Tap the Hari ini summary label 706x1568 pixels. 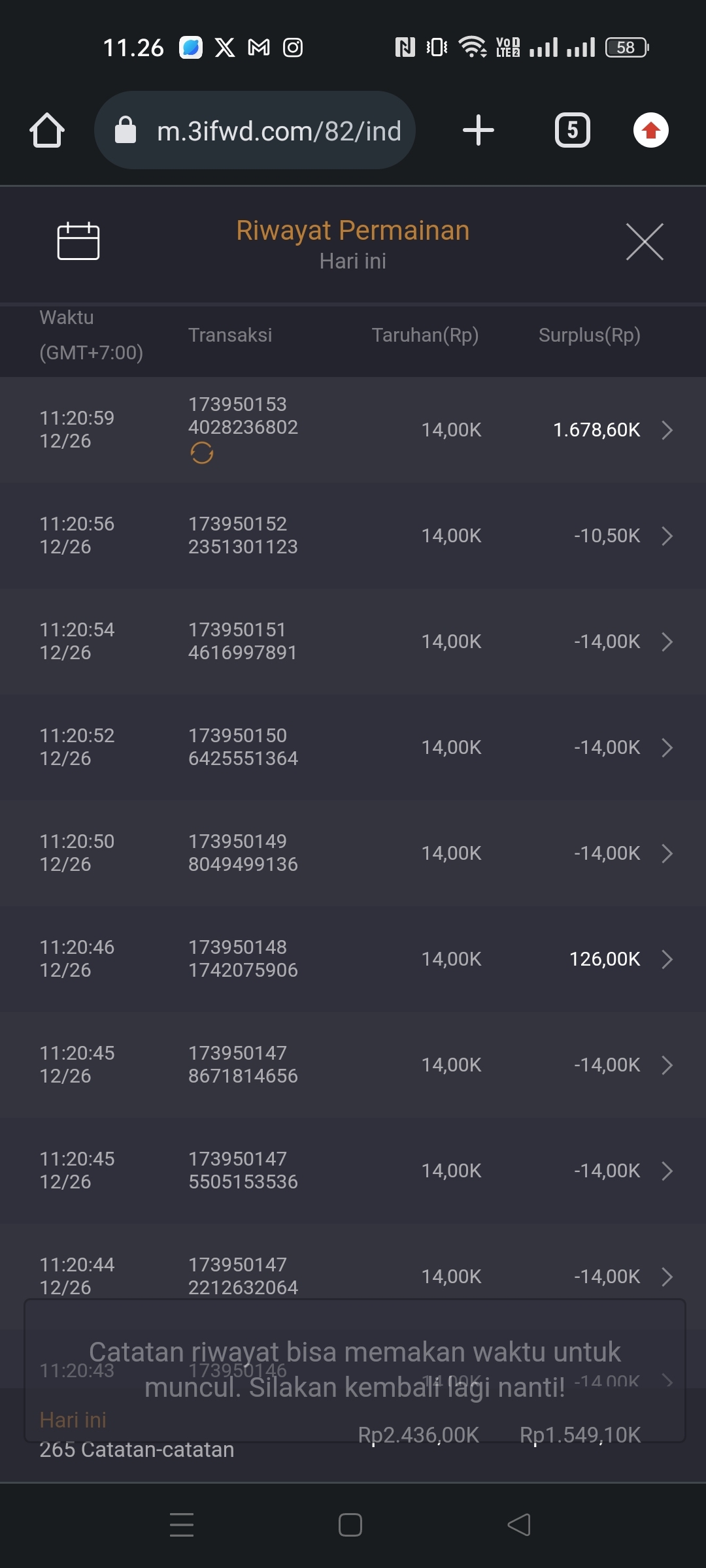[x=73, y=1420]
